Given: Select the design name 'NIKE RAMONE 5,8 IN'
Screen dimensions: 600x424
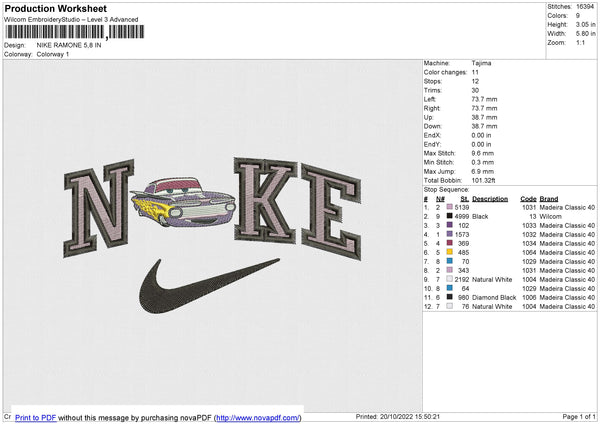Looking at the screenshot, I should tap(69, 45).
